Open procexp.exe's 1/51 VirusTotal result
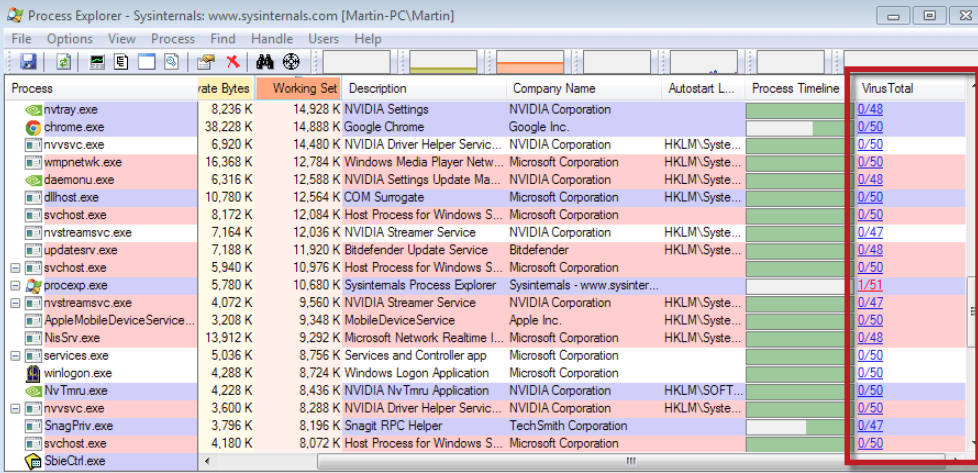This screenshot has width=978, height=473. click(870, 285)
